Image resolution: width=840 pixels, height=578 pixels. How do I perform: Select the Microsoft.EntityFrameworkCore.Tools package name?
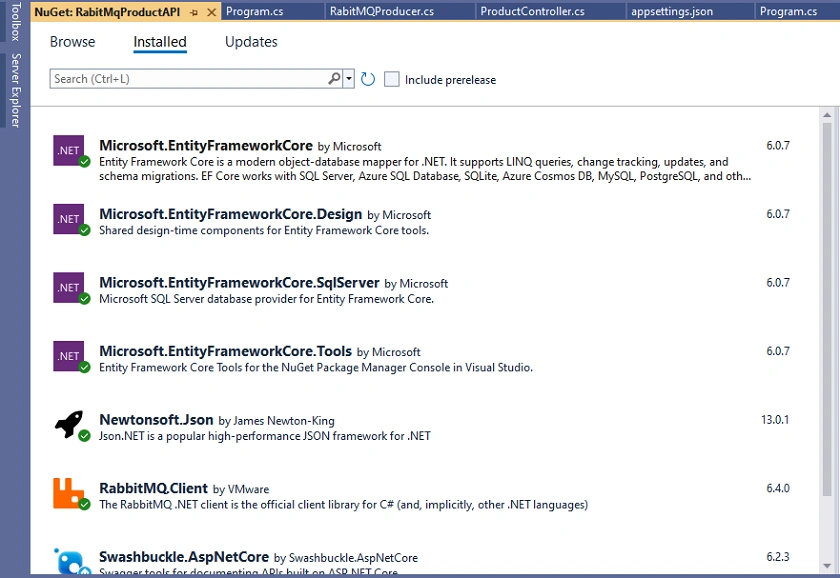[226, 351]
